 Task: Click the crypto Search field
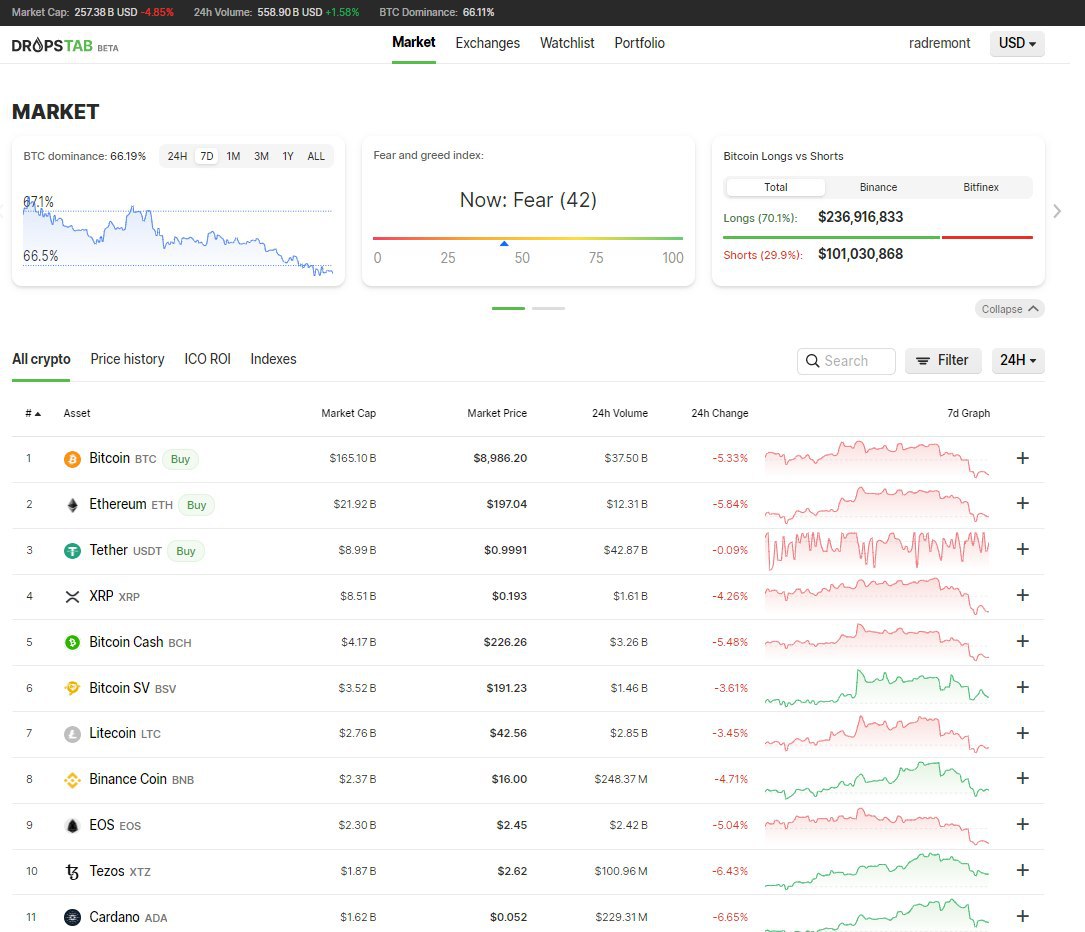(846, 361)
